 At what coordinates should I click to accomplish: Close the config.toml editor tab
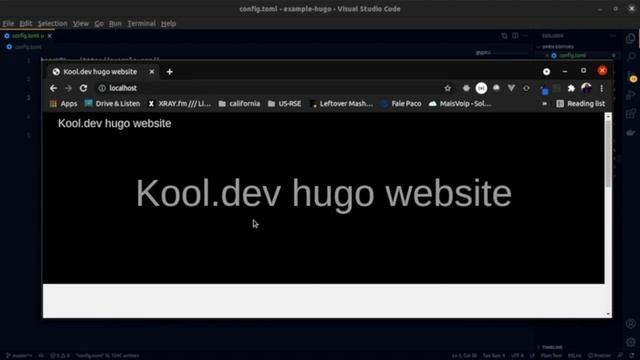49,36
